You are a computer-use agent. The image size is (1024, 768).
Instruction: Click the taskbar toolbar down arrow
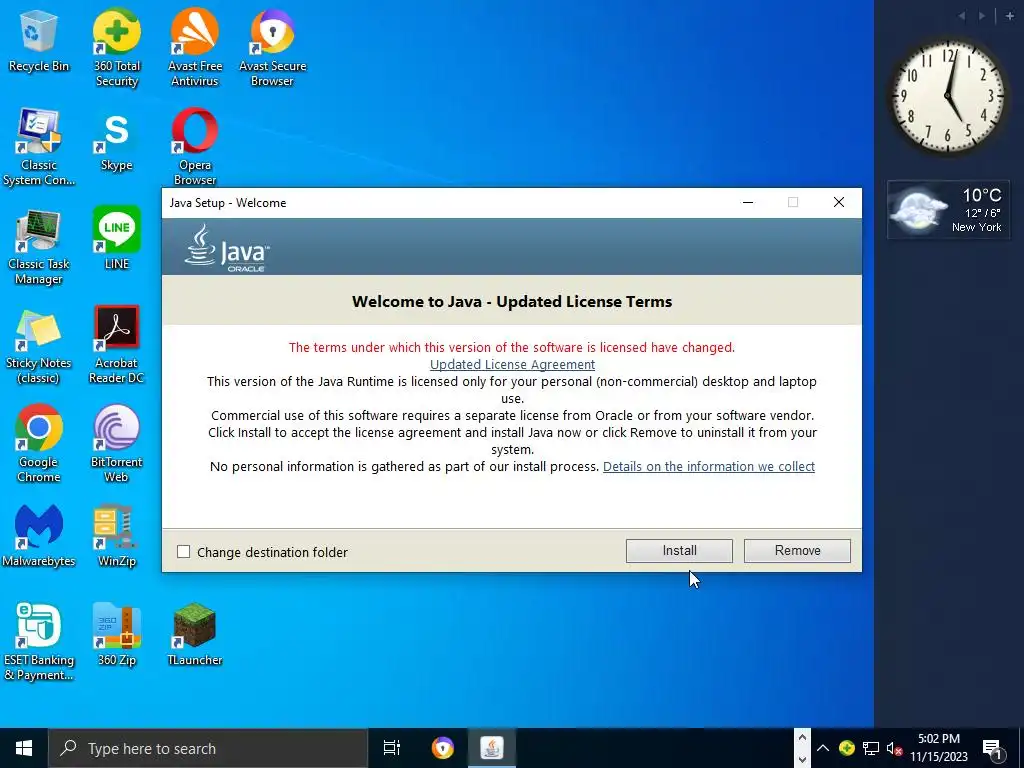(802, 759)
